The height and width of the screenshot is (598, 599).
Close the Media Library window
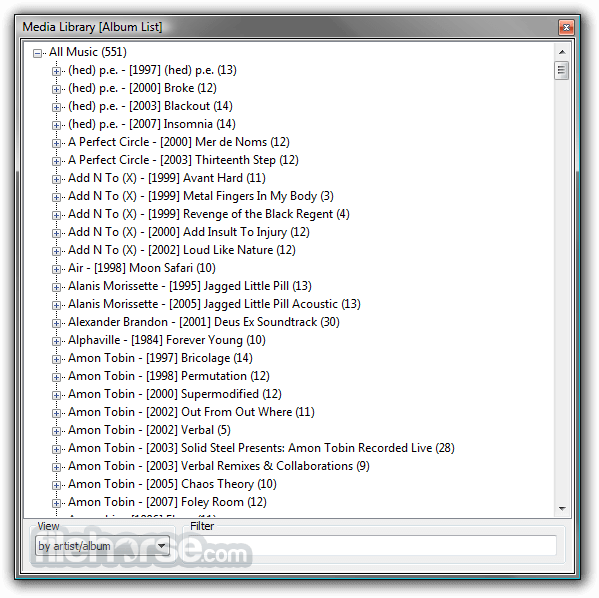coord(566,27)
